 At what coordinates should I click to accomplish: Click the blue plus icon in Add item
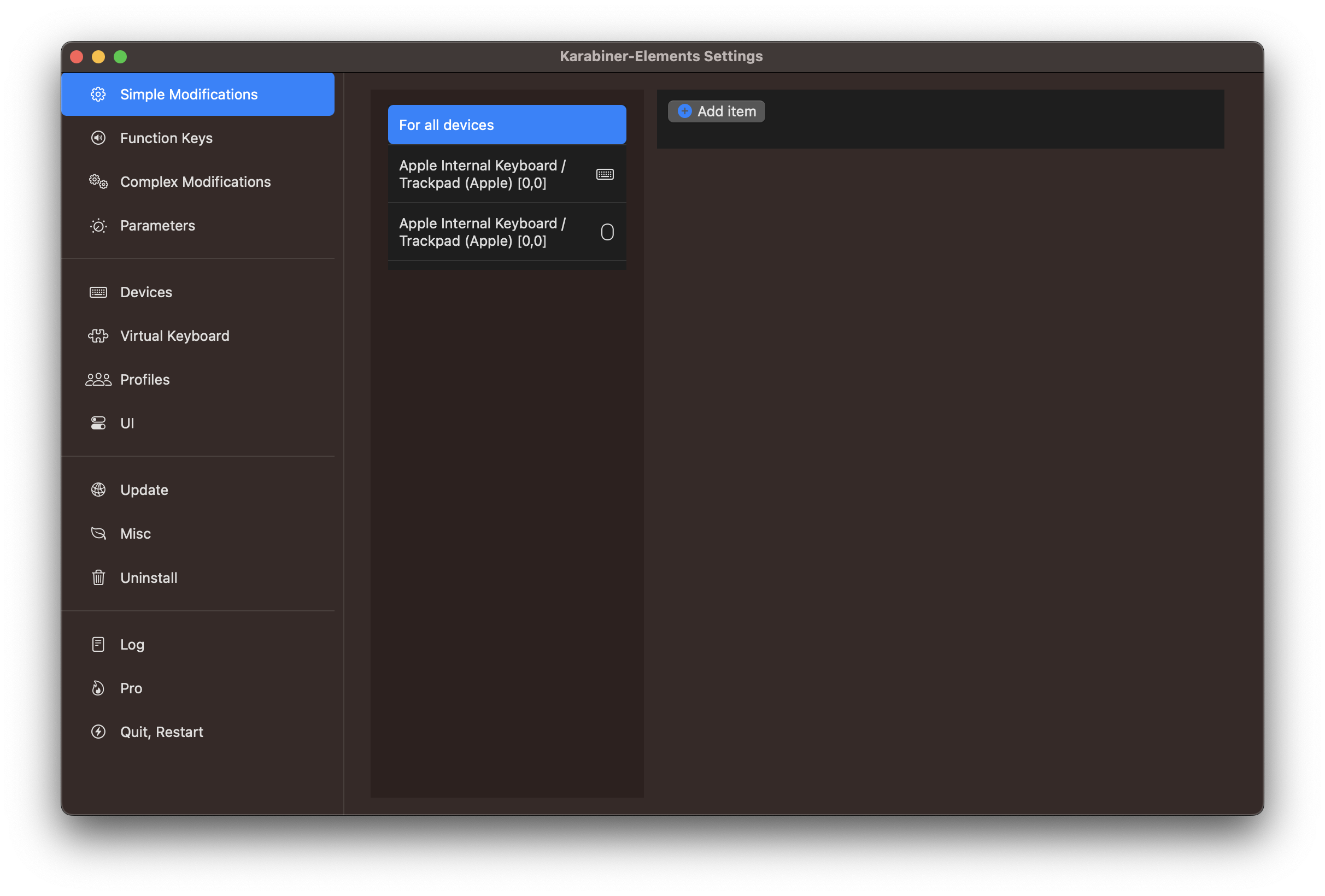pos(684,111)
